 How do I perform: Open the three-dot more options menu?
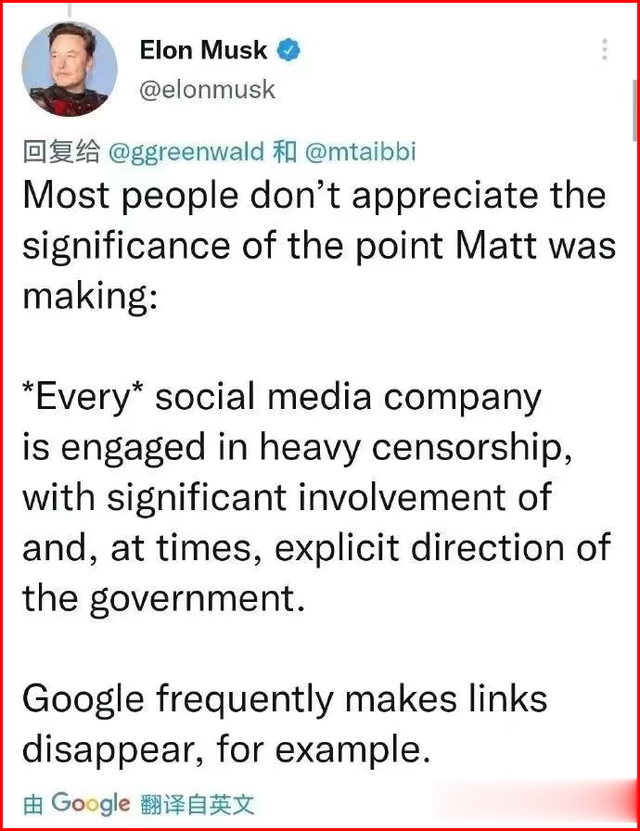605,49
